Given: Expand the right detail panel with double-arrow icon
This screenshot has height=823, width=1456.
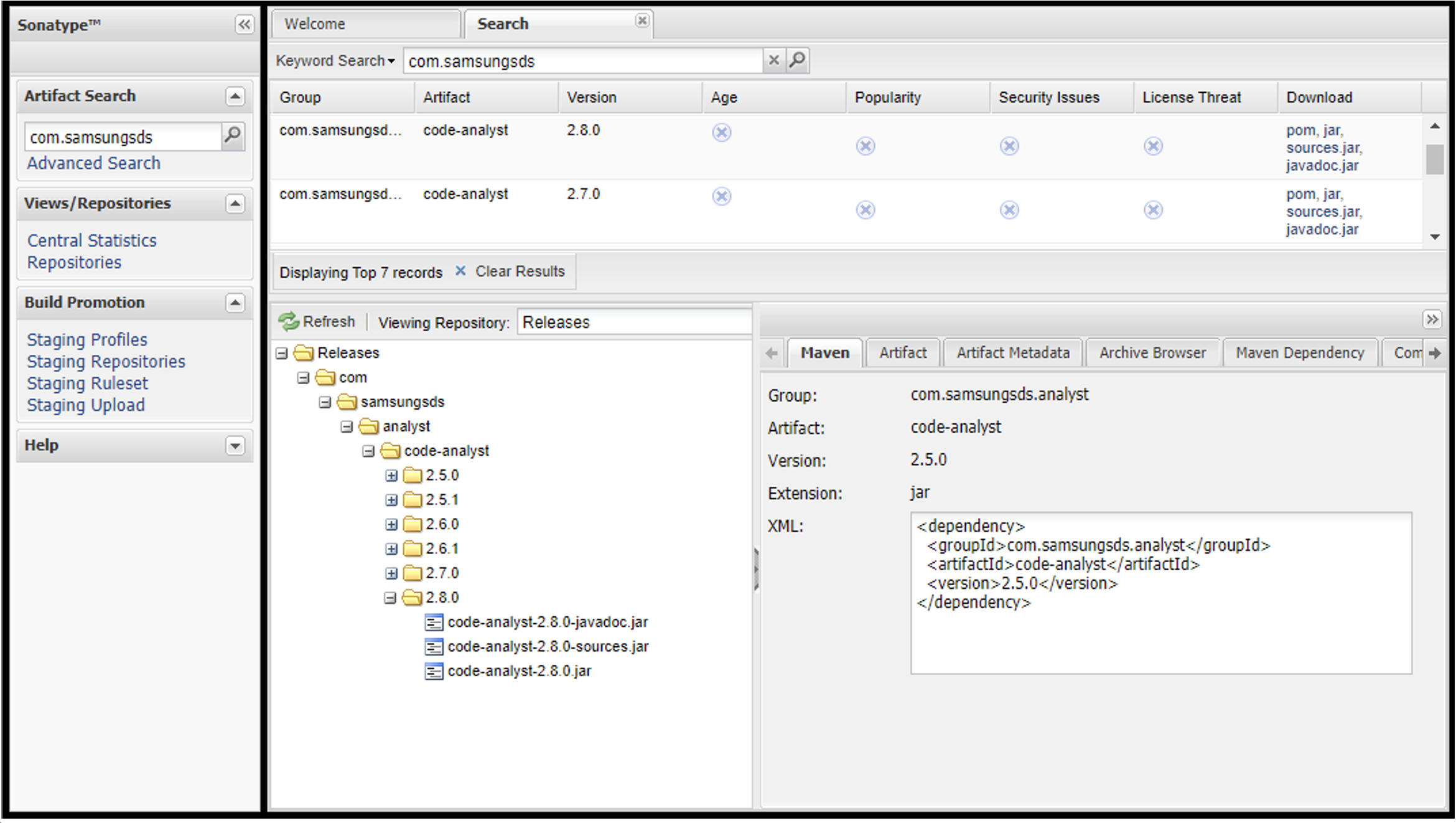Looking at the screenshot, I should point(1432,319).
